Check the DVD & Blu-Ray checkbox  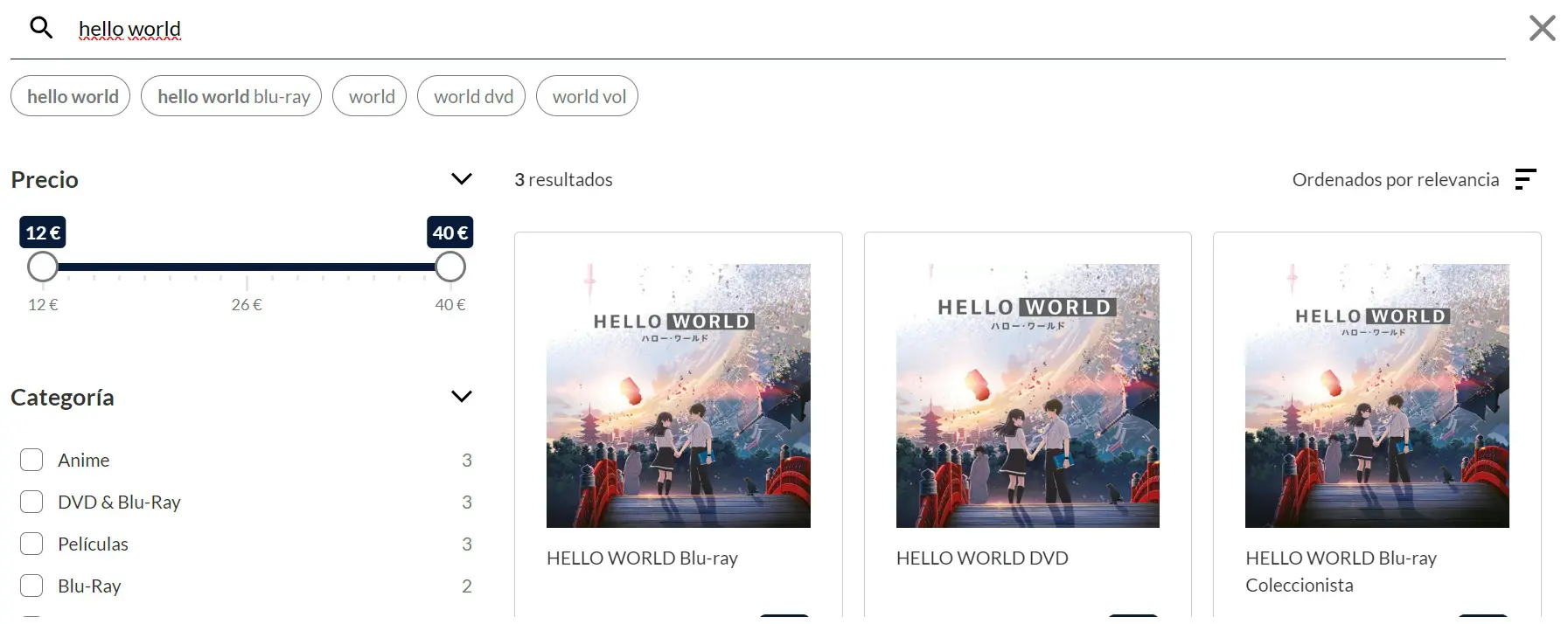[x=31, y=502]
